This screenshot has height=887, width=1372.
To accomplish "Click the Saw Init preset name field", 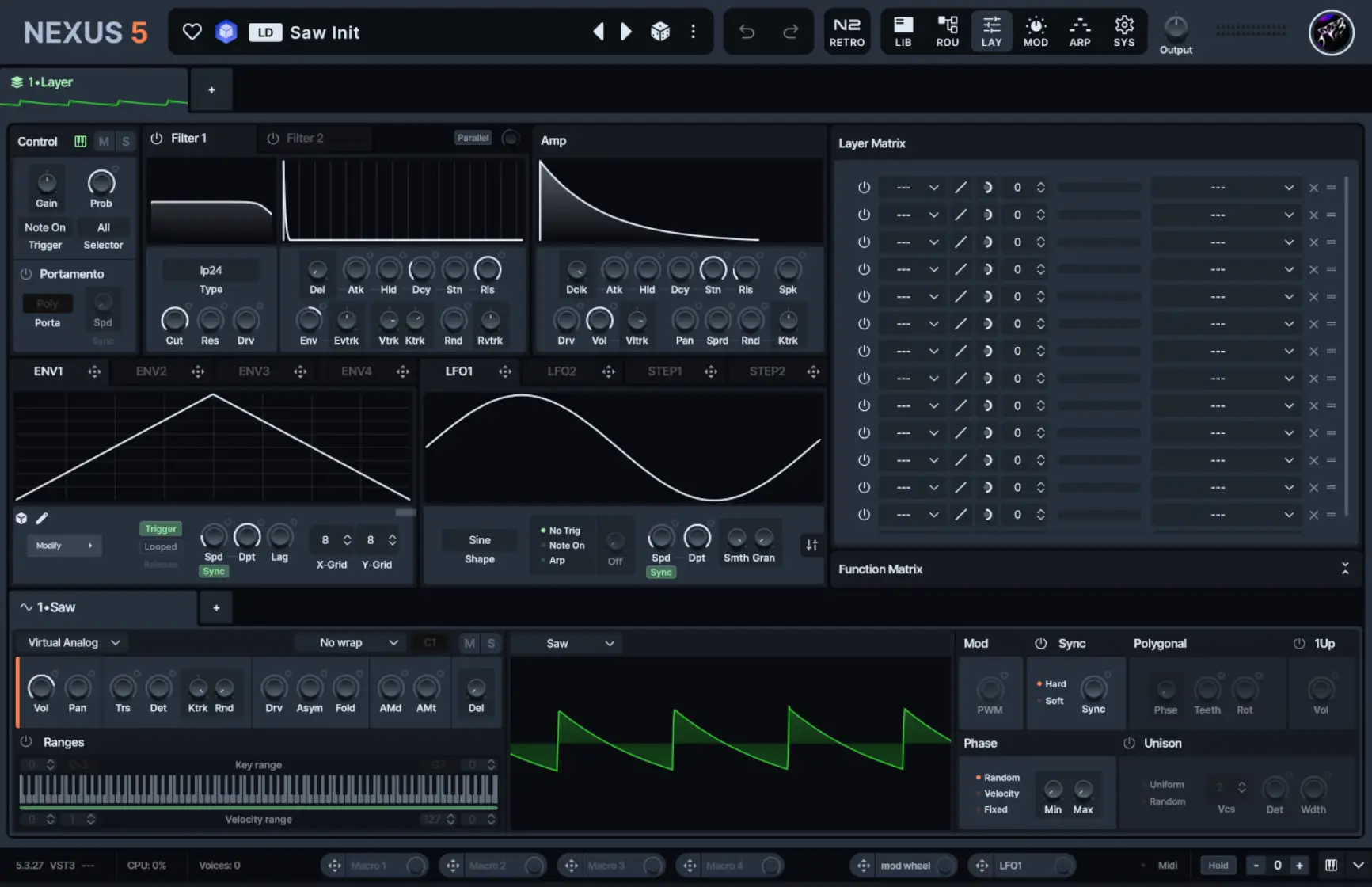I will point(325,32).
